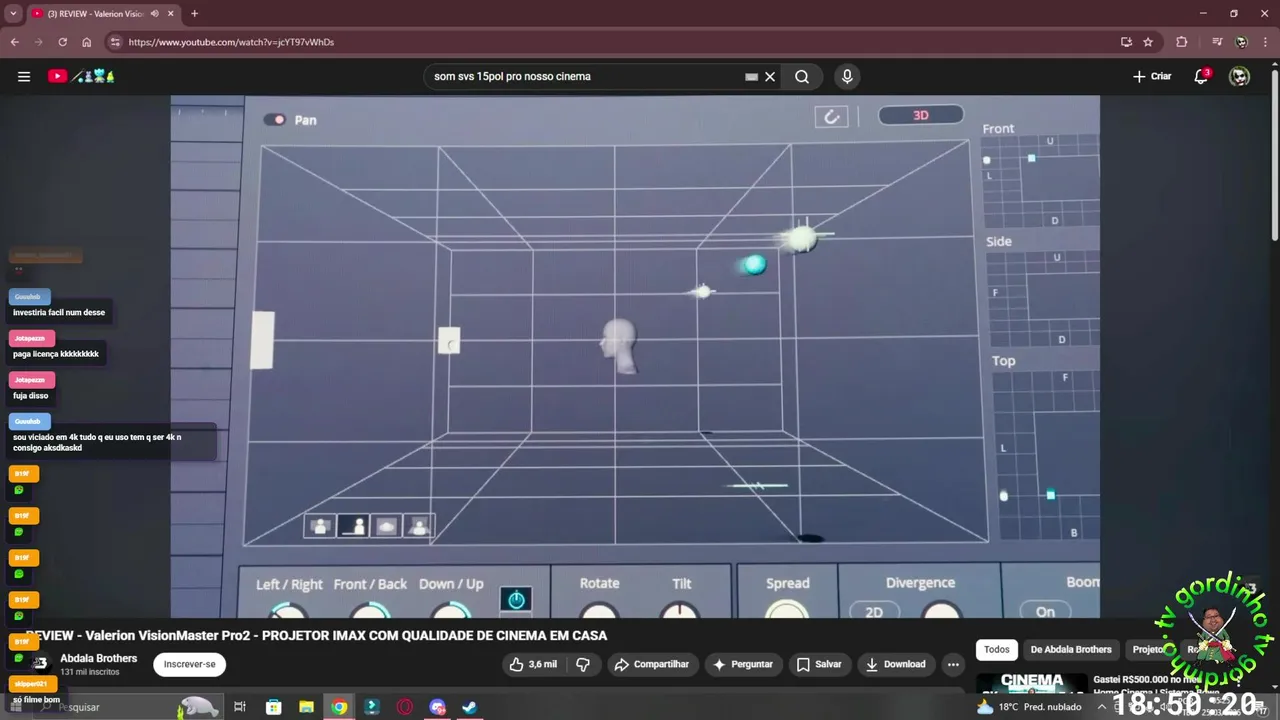Show hidden system tray icons
The height and width of the screenshot is (720, 1280).
pos(1102,707)
